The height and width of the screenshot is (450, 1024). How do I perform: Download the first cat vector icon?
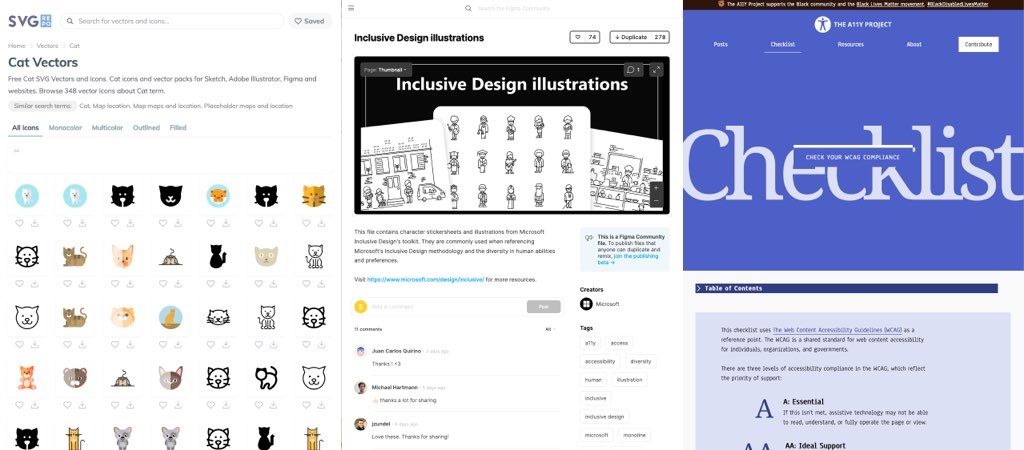click(34, 223)
